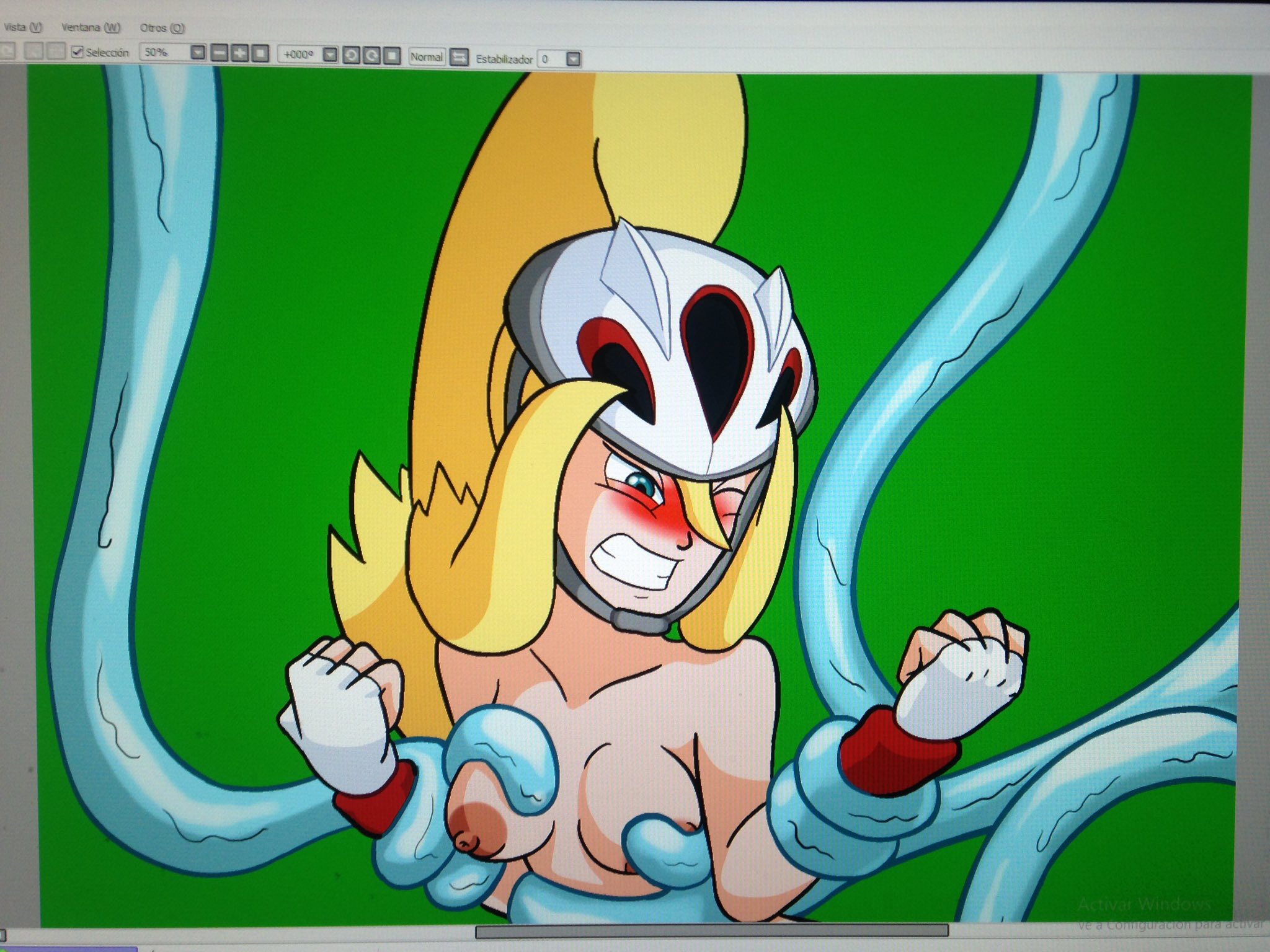1270x952 pixels.
Task: Open the Vista menu
Action: pos(23,27)
